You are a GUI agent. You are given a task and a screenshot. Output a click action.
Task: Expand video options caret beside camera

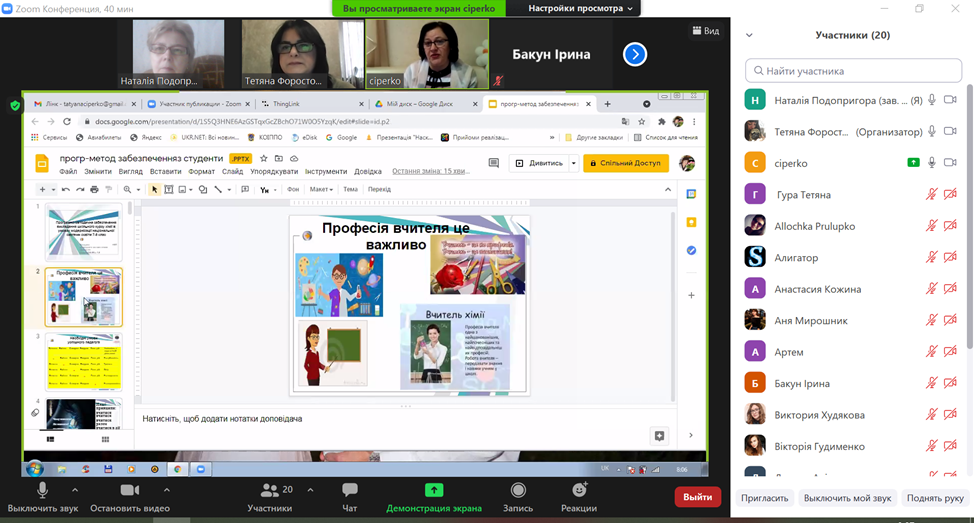tap(165, 490)
